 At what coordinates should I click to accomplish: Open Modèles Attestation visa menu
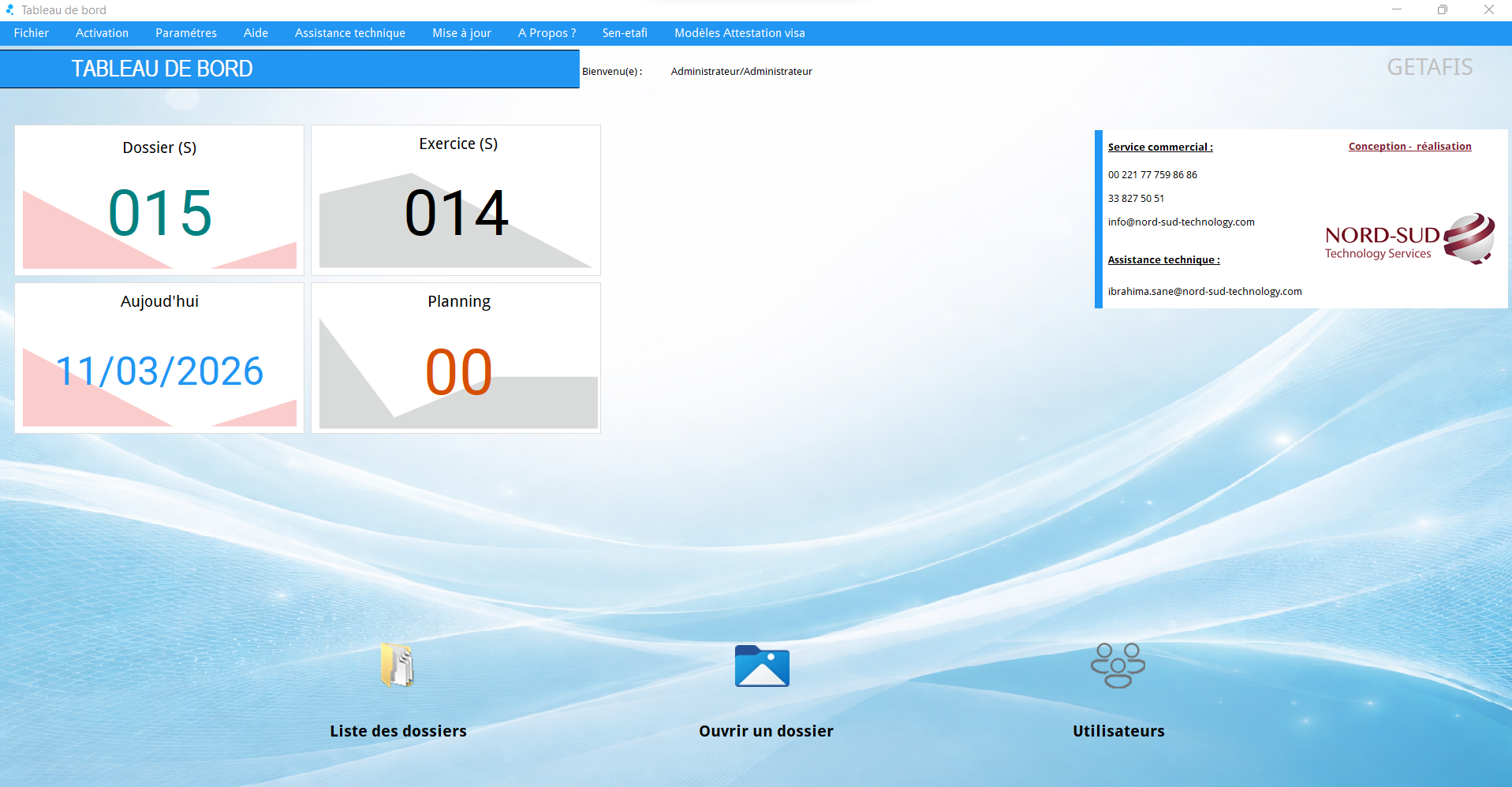click(740, 33)
